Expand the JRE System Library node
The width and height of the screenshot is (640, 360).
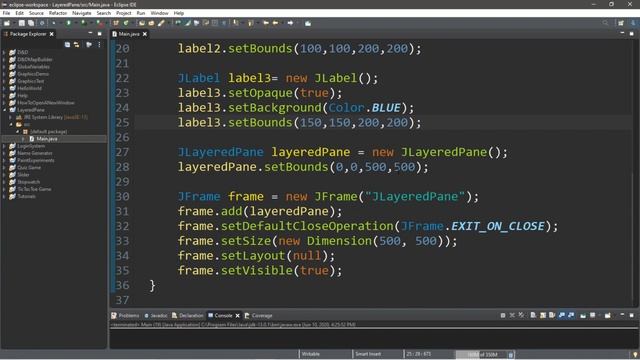pos(11,117)
